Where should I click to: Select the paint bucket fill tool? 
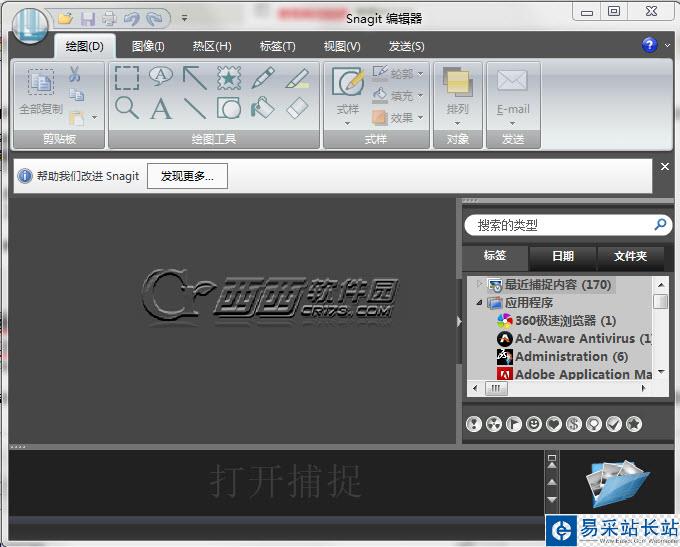[262, 108]
